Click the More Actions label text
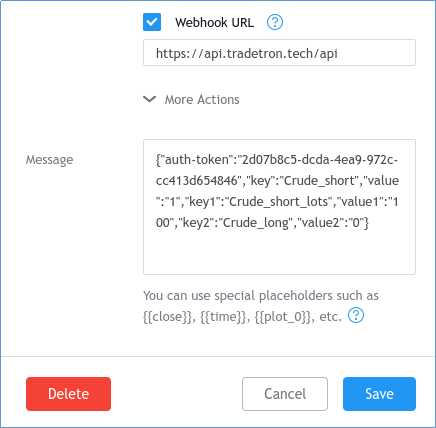This screenshot has width=436, height=428. [x=202, y=100]
